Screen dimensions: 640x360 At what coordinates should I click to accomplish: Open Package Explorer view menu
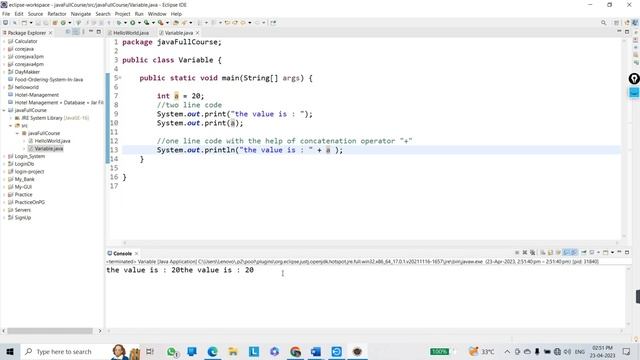83,32
